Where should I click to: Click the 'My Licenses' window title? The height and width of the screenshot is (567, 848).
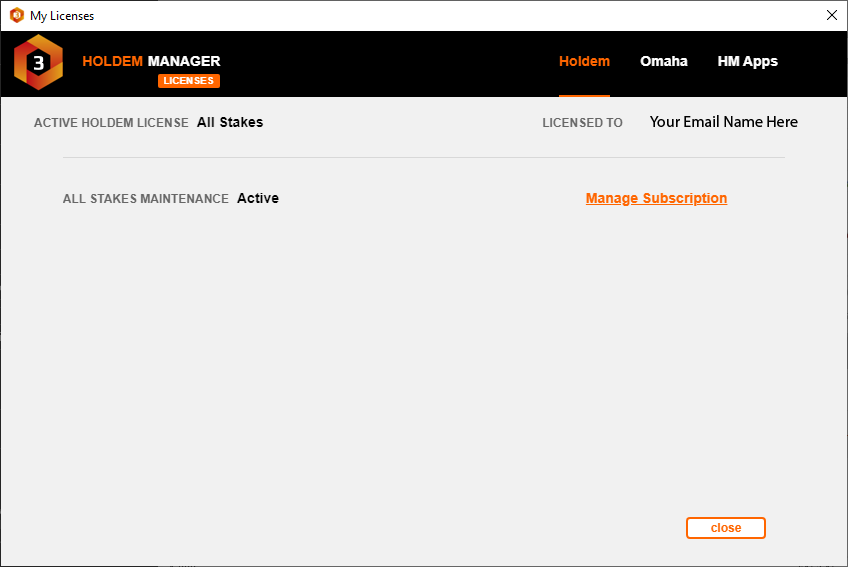tap(62, 16)
